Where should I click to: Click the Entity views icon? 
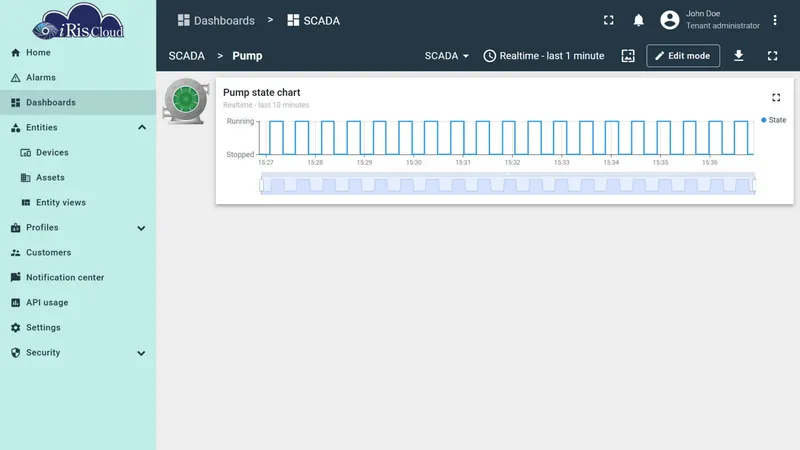point(26,203)
